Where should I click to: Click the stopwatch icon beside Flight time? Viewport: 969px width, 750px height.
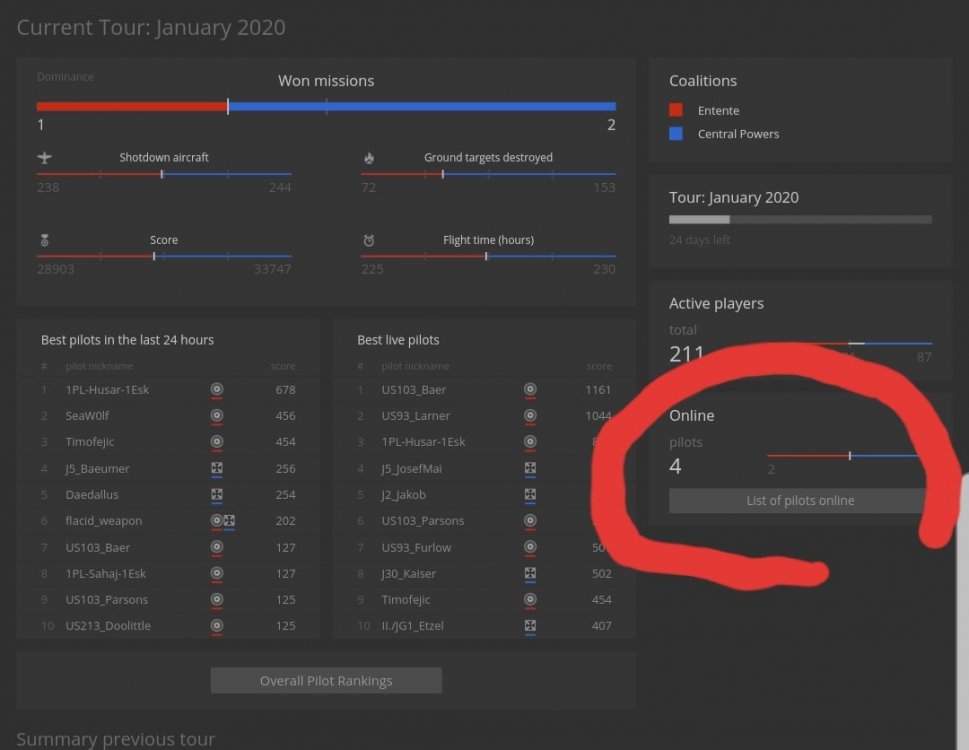[369, 240]
